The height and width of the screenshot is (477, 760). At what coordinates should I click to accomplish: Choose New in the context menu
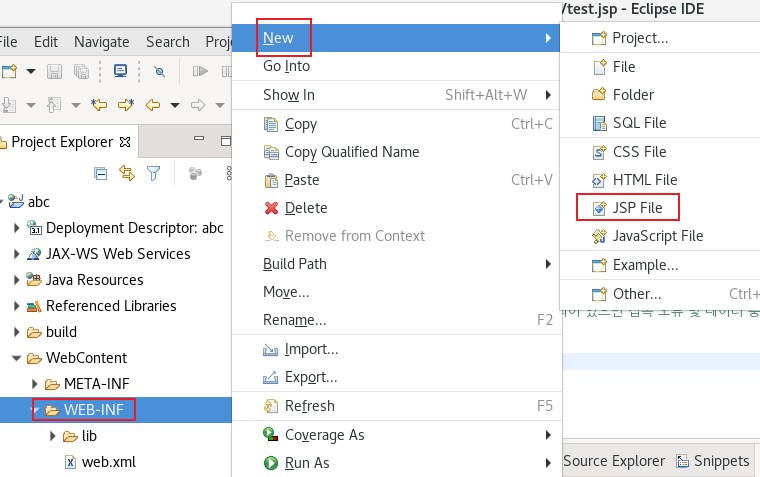(x=396, y=38)
